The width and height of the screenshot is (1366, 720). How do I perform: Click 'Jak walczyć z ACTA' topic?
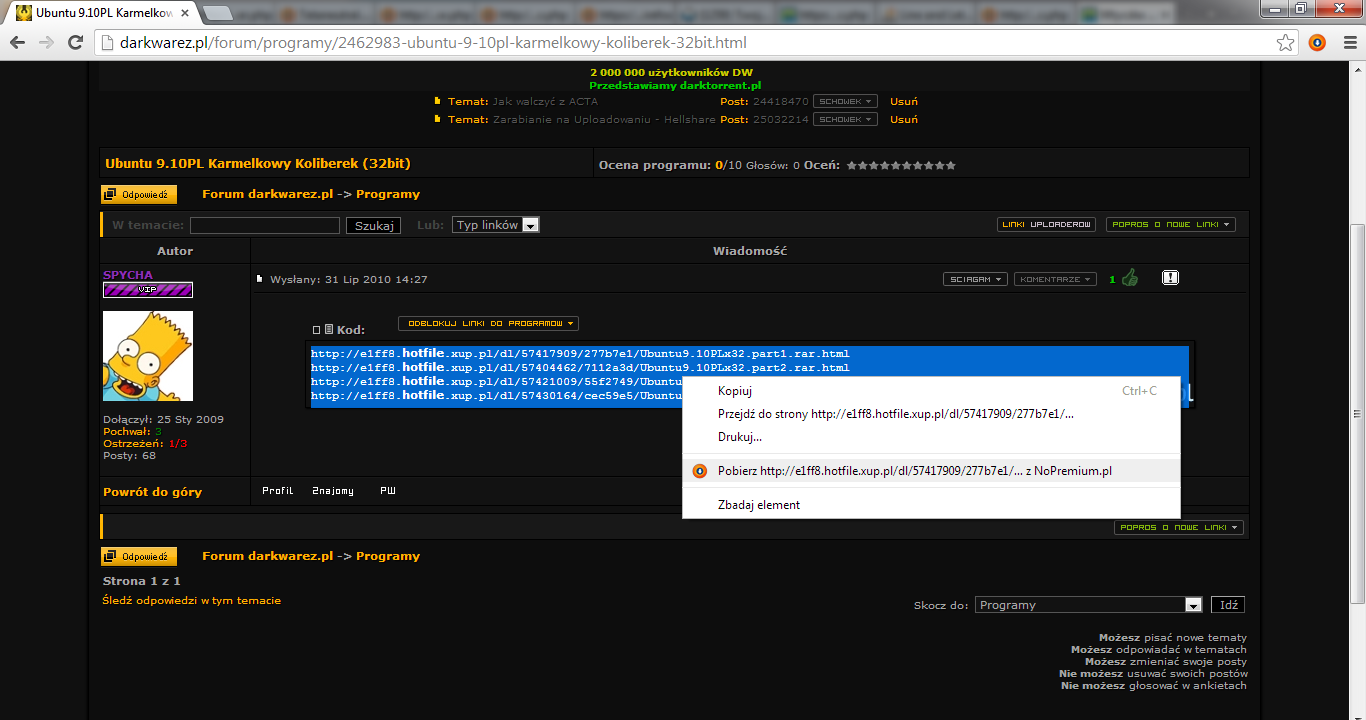point(545,101)
